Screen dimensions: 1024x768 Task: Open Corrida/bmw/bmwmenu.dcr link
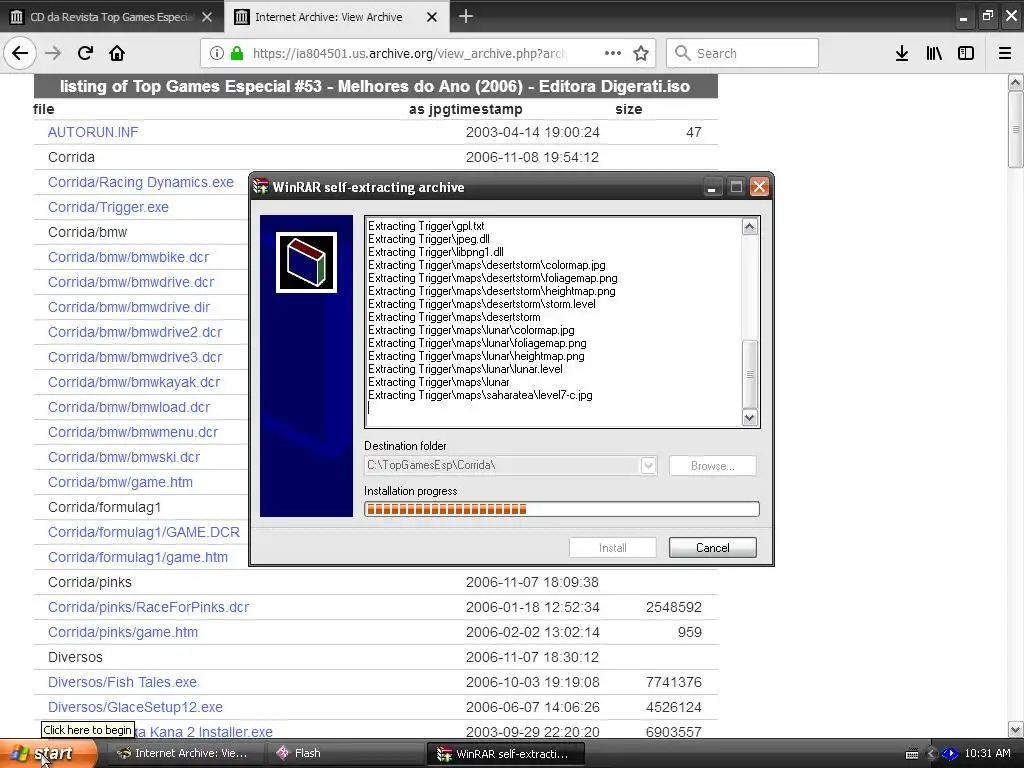pyautogui.click(x=133, y=432)
